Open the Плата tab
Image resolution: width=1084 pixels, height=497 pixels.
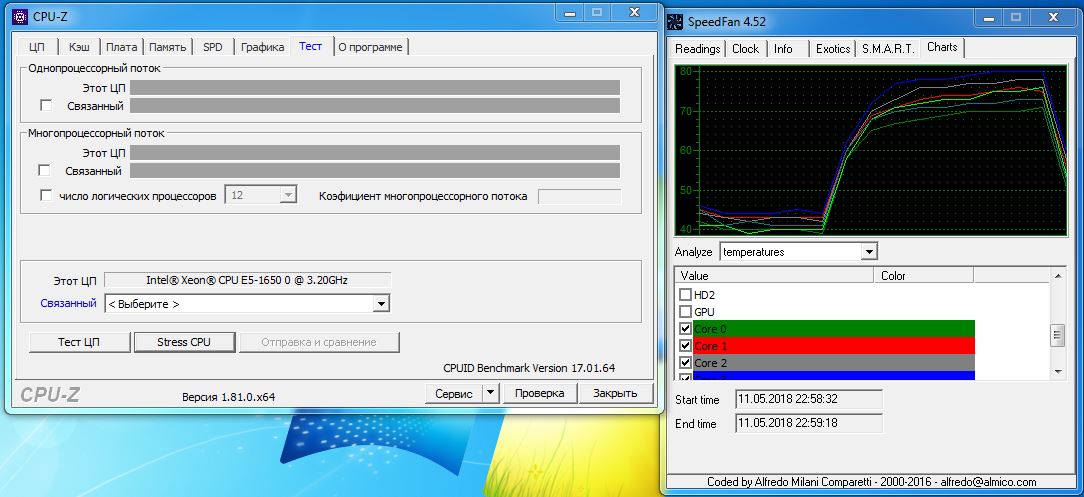tap(122, 47)
